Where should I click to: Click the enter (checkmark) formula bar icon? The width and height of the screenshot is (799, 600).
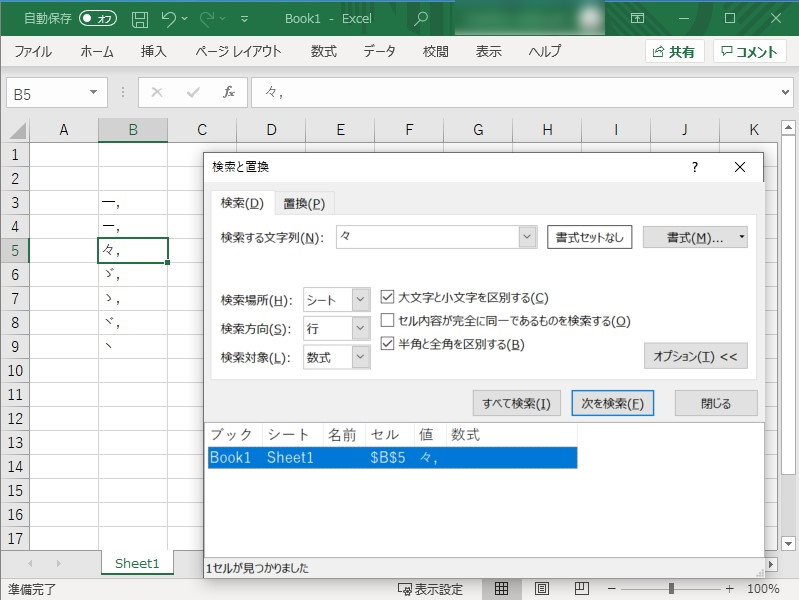(x=193, y=92)
